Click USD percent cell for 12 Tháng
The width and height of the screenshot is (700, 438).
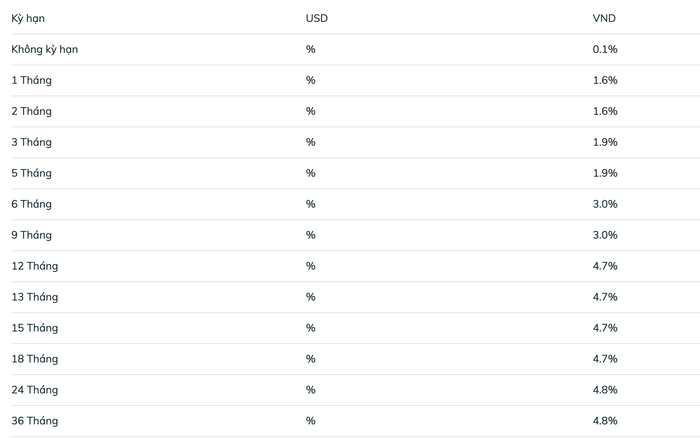311,266
